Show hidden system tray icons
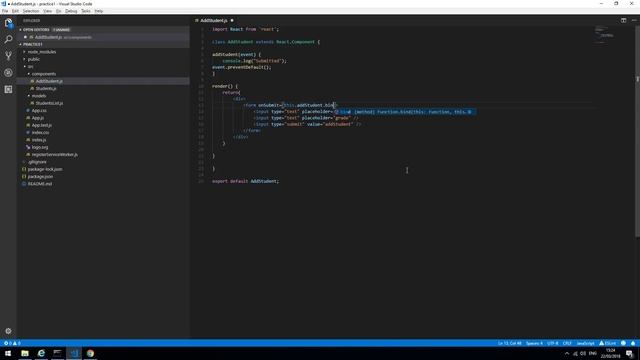 click(x=567, y=353)
